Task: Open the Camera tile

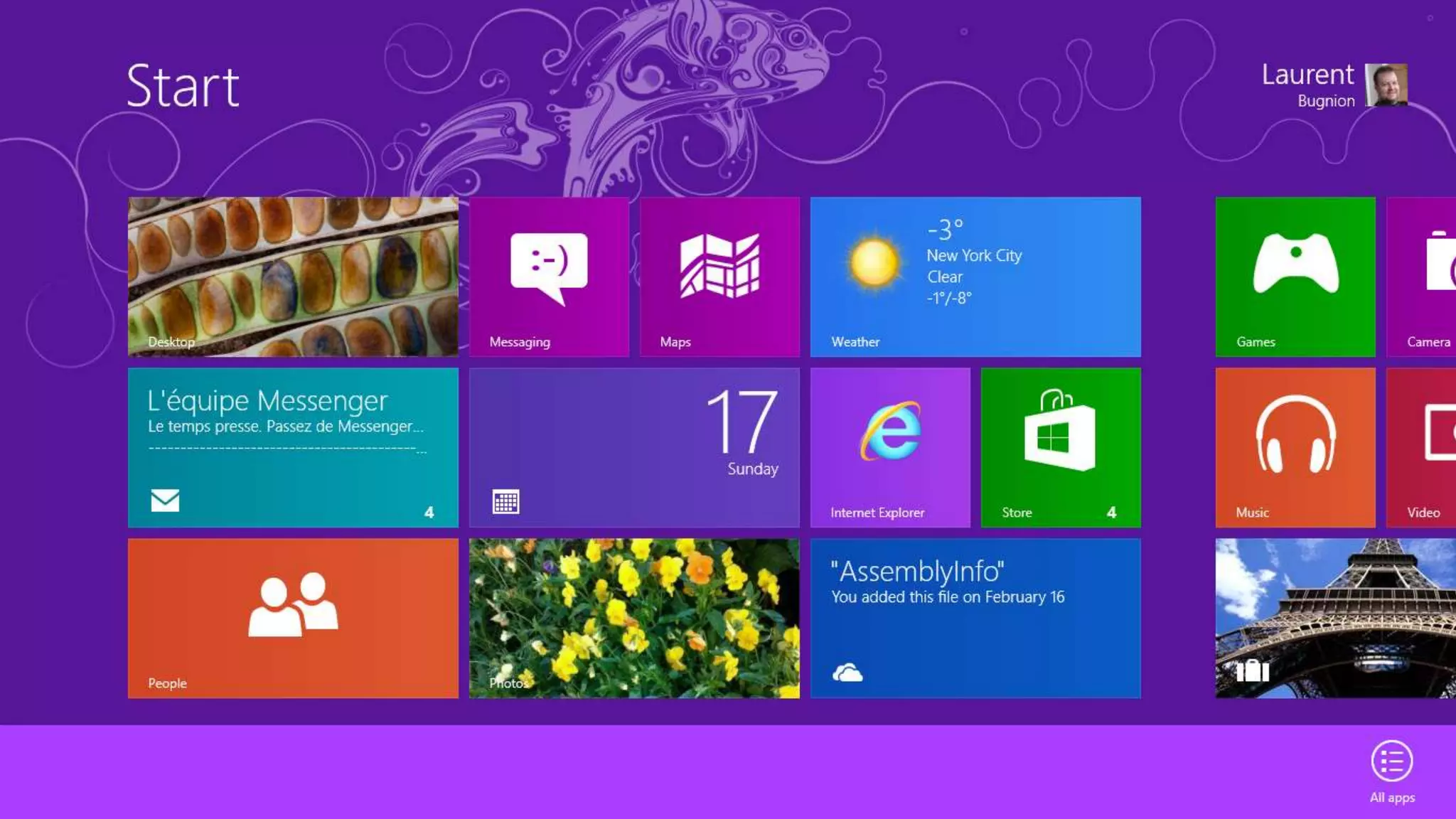Action: click(1422, 277)
